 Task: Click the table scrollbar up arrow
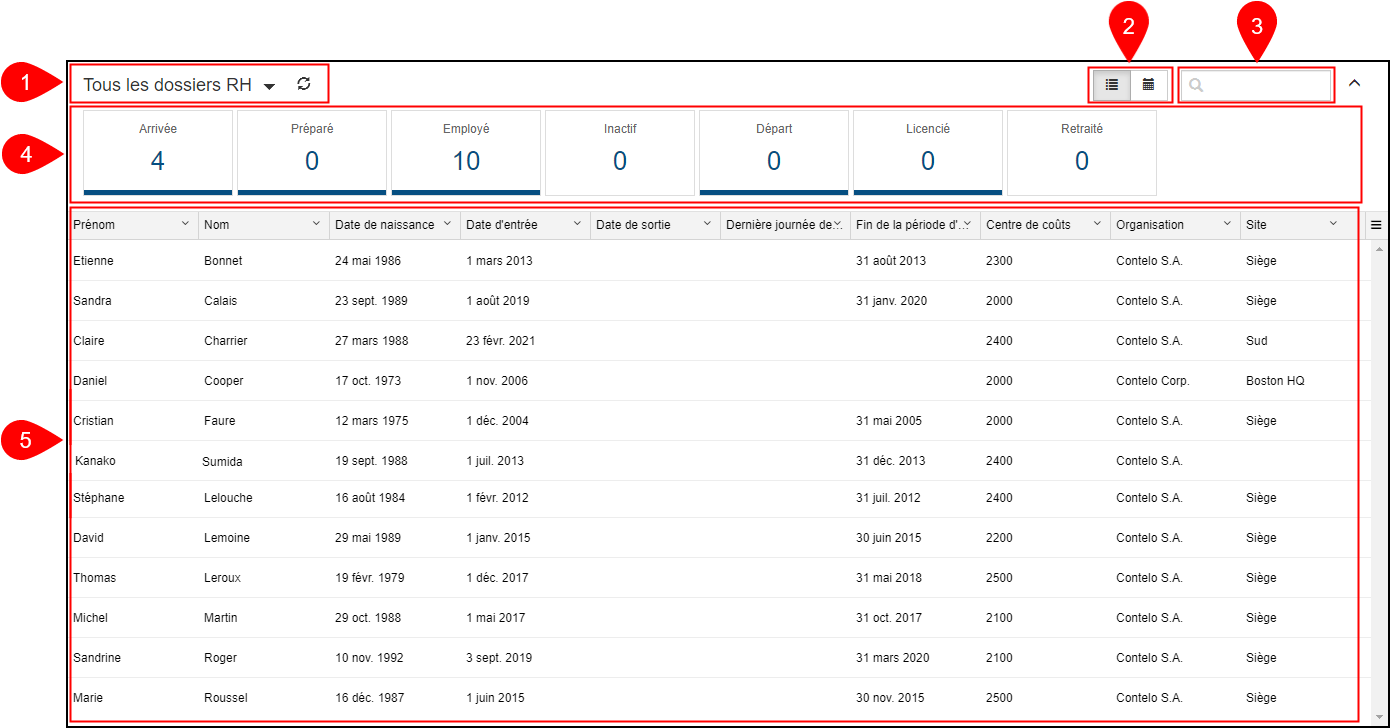click(x=1380, y=248)
